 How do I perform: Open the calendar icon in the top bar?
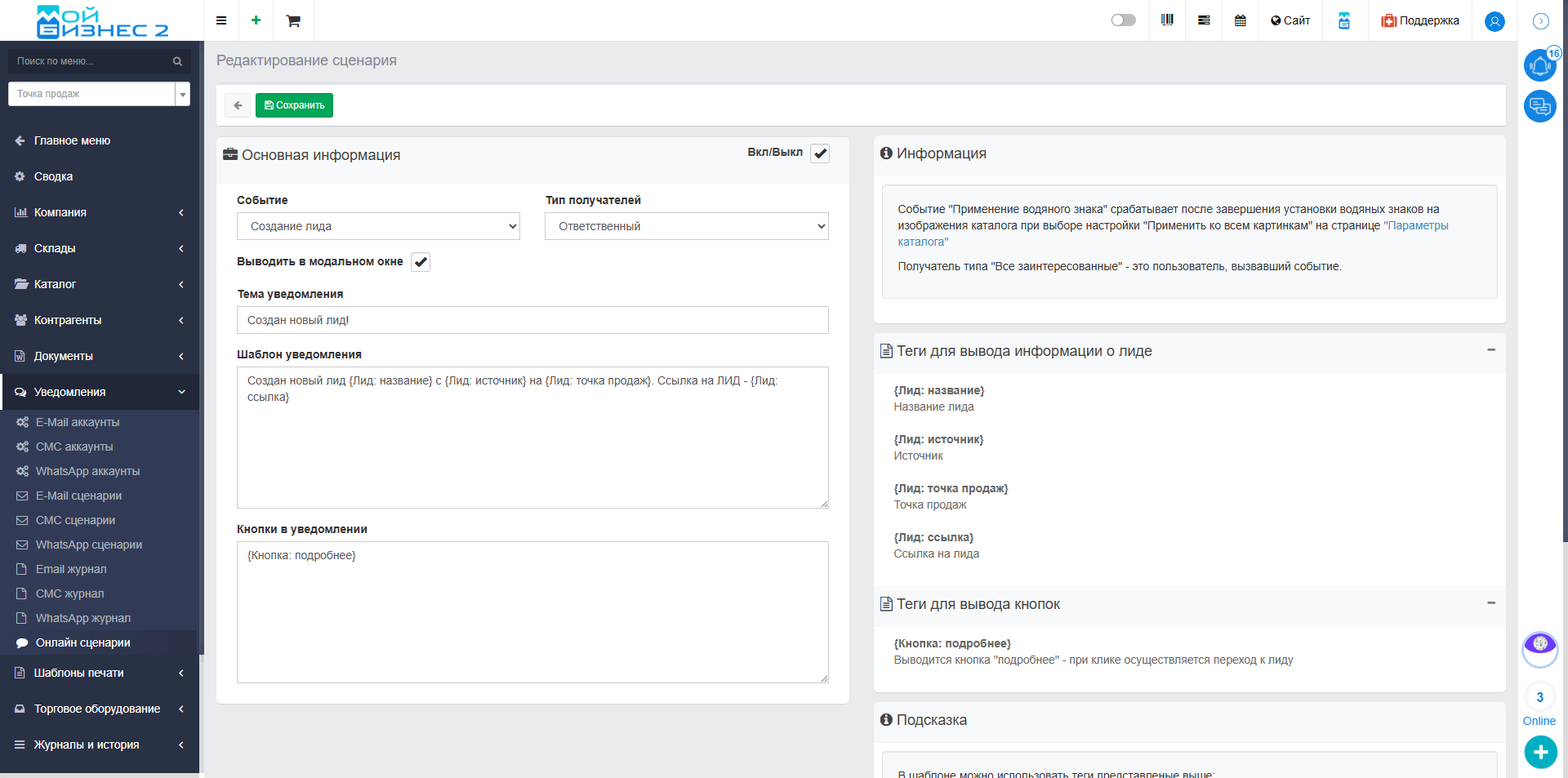coord(1241,20)
